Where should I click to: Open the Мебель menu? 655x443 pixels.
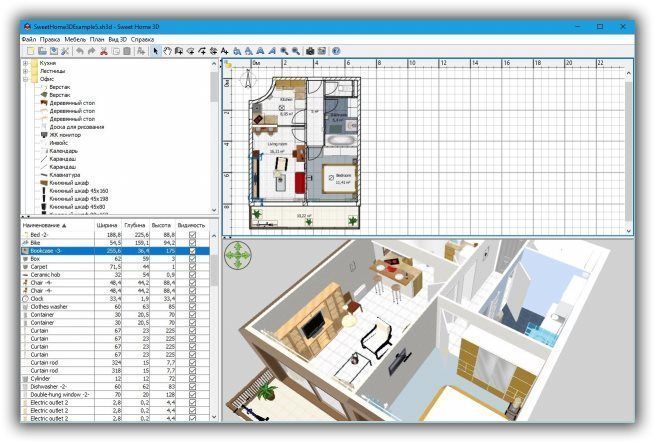[x=77, y=38]
